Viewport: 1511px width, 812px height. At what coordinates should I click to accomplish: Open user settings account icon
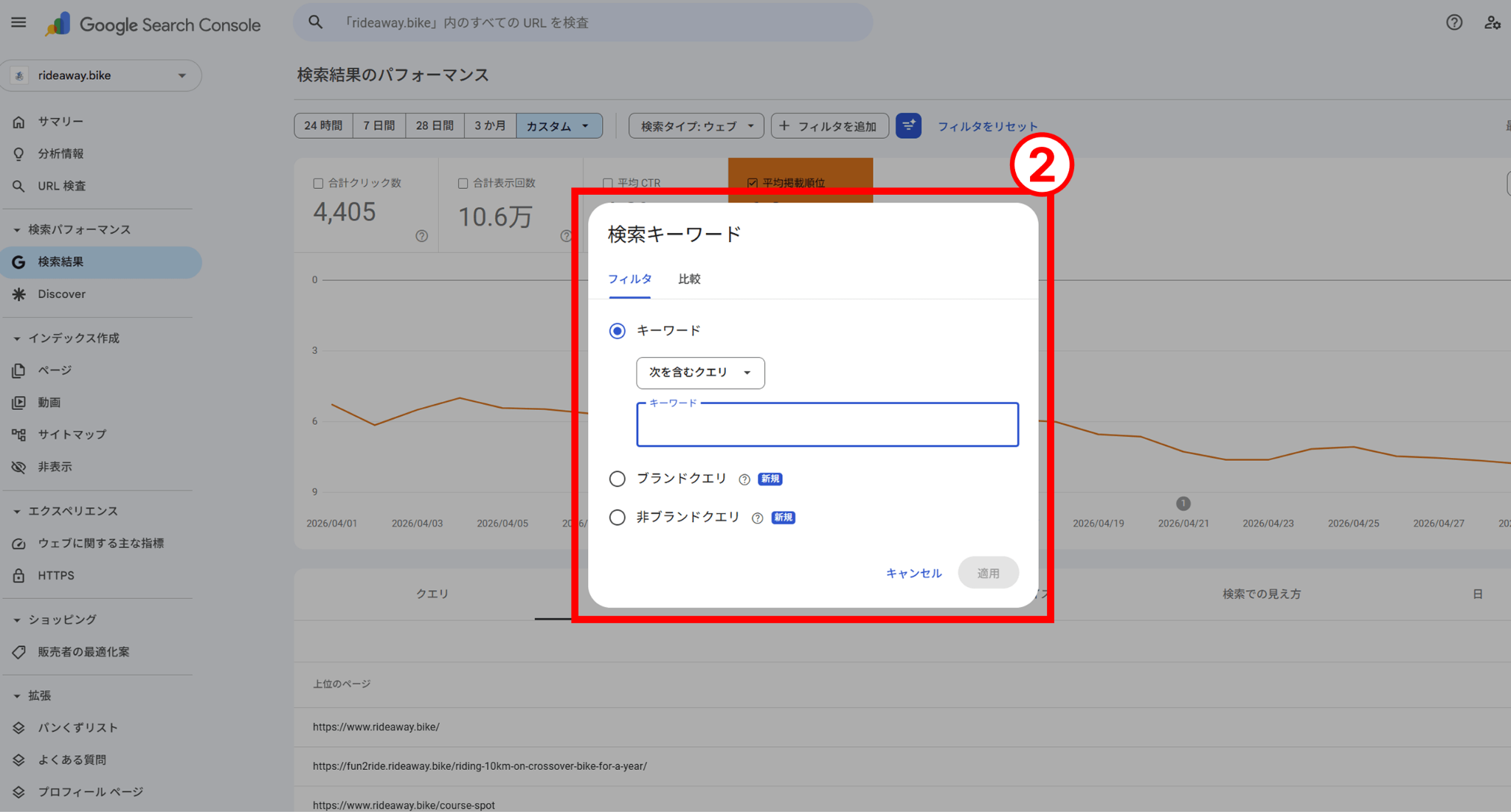[x=1493, y=23]
